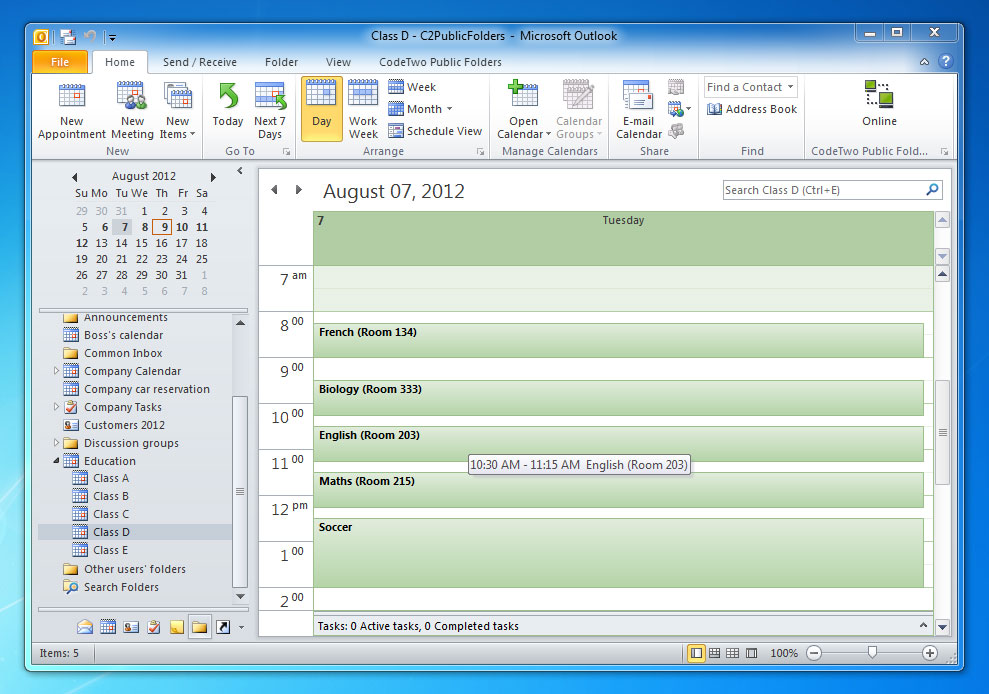Switch to Day view
The height and width of the screenshot is (694, 989).
click(322, 109)
